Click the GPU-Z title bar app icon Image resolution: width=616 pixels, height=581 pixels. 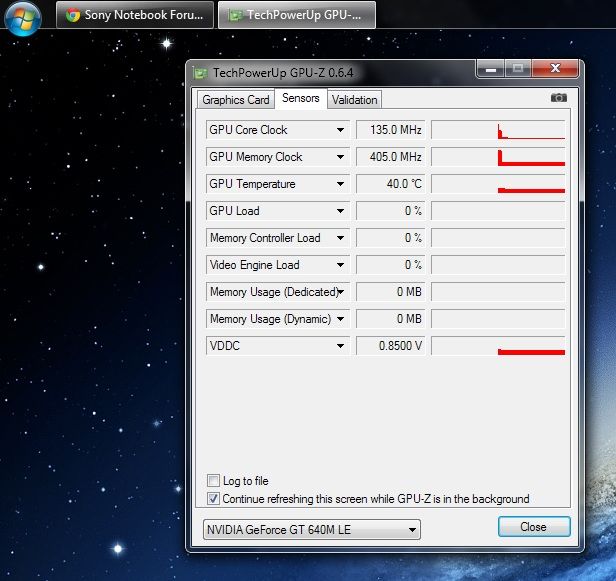coord(200,73)
